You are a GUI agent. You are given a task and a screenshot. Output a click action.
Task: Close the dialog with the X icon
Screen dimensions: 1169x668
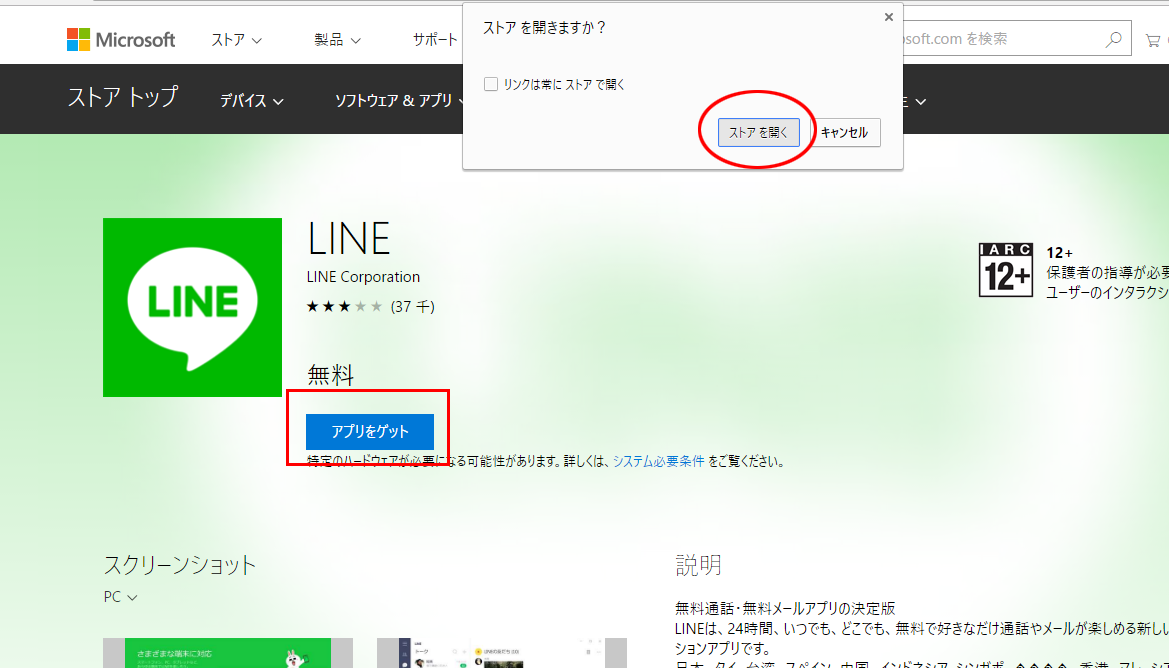[x=888, y=17]
